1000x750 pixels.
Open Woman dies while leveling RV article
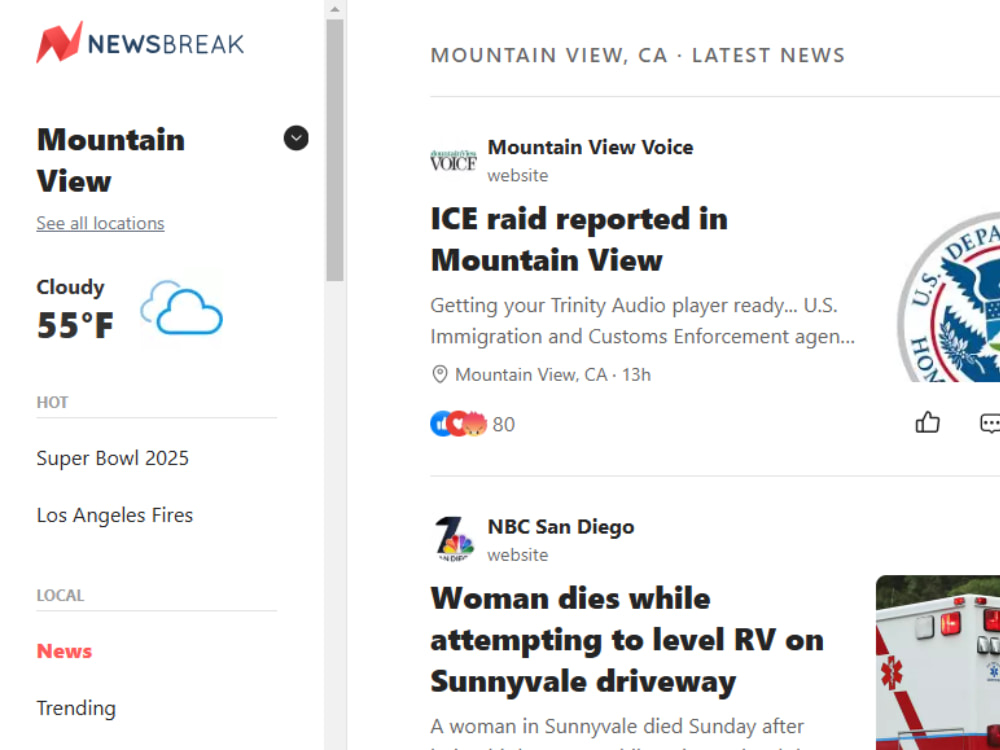627,640
